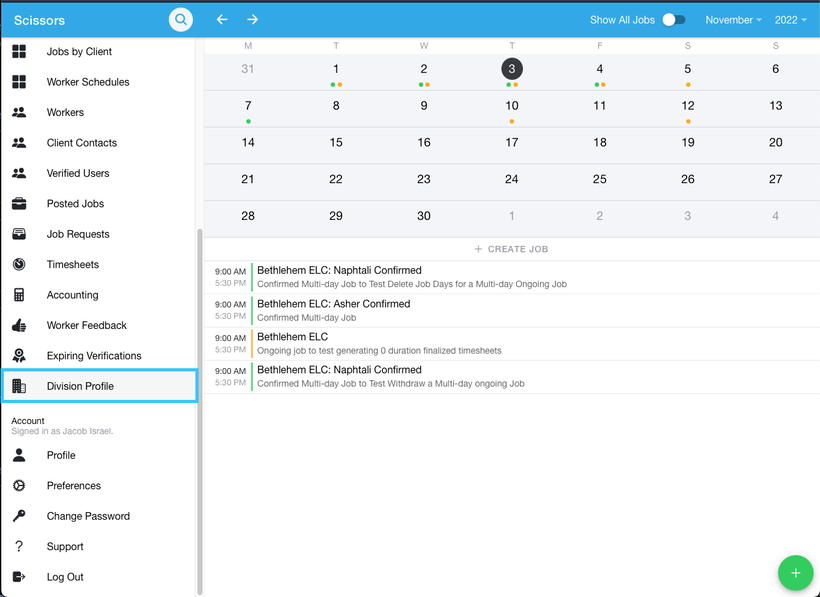Click the Profile person icon
Screen dimensions: 820x597
coord(19,455)
